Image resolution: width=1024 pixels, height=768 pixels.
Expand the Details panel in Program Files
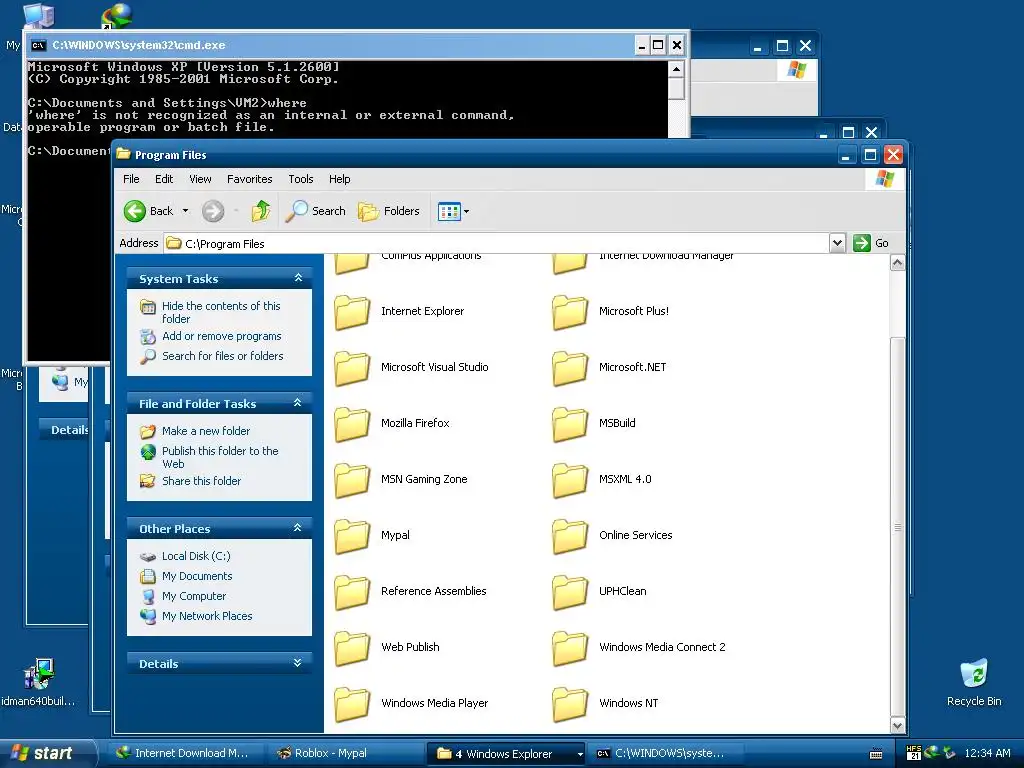pos(298,663)
